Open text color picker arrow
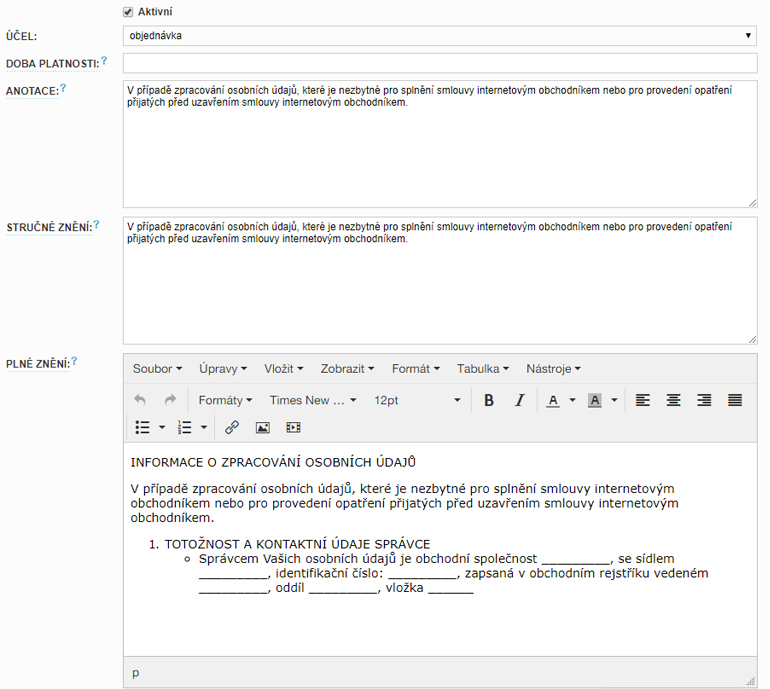 click(573, 400)
